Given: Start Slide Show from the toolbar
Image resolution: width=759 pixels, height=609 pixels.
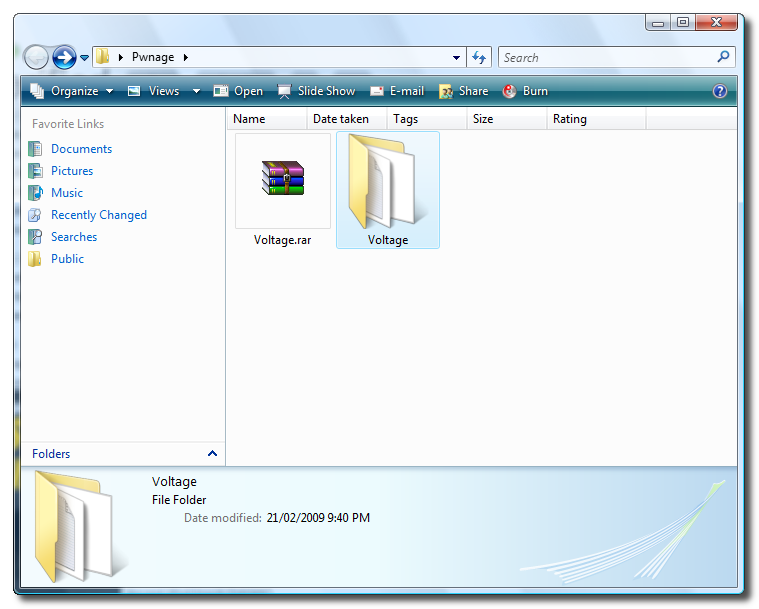Looking at the screenshot, I should (x=316, y=91).
